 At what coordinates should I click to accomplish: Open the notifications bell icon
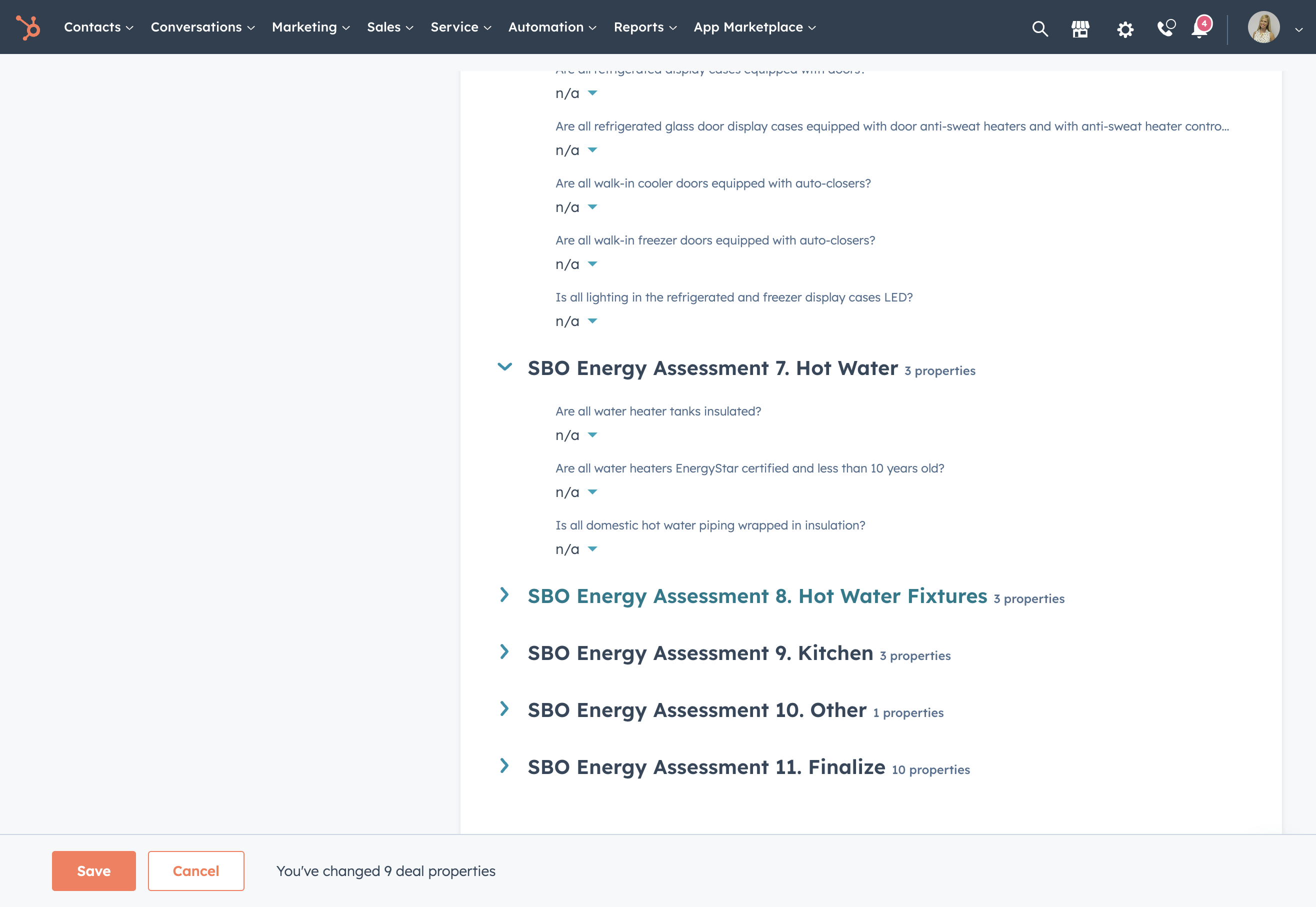(1201, 26)
